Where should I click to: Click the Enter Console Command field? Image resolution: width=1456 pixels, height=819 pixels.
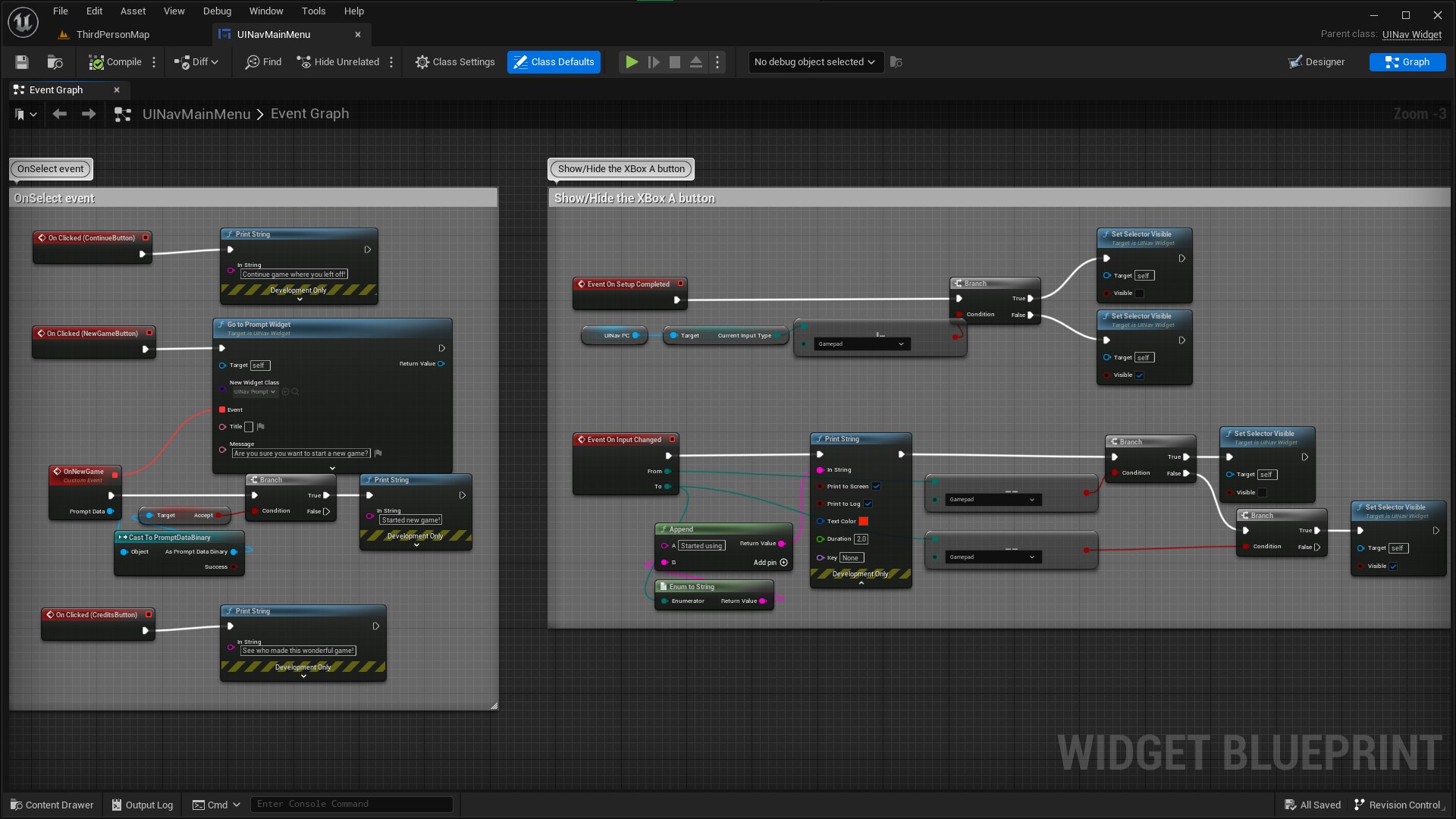[351, 804]
